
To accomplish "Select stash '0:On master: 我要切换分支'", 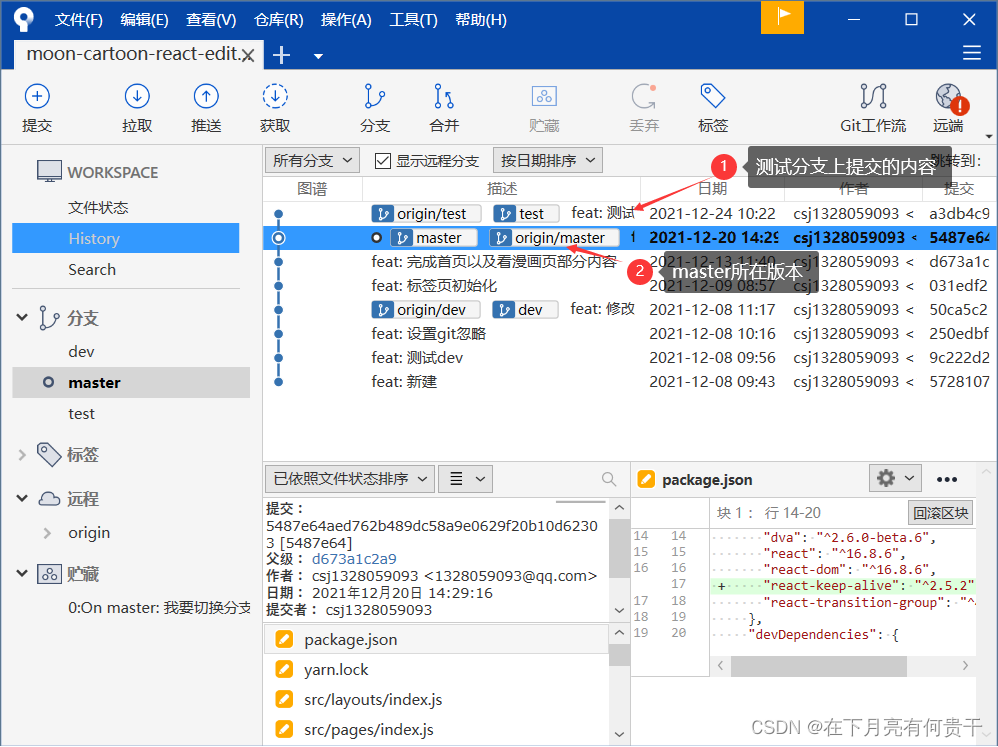I will (x=159, y=608).
